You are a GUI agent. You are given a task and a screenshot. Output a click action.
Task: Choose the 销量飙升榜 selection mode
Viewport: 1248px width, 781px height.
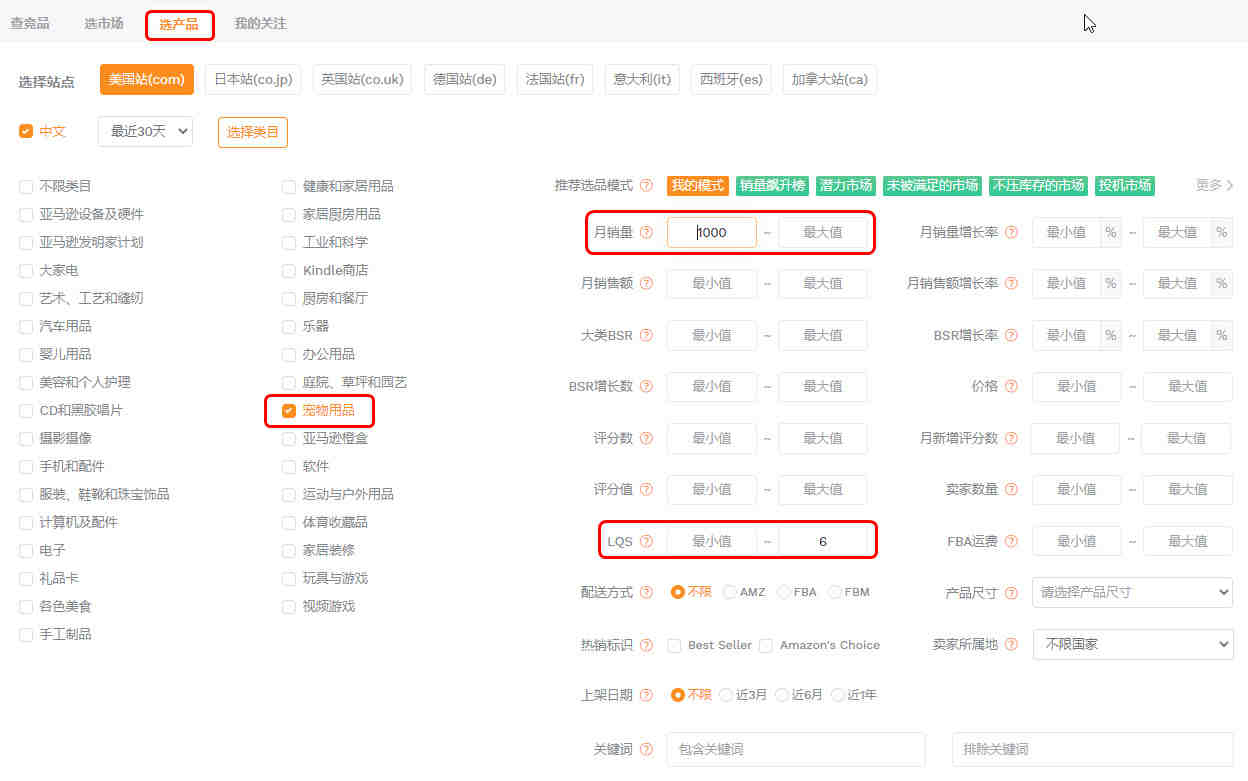(x=772, y=185)
